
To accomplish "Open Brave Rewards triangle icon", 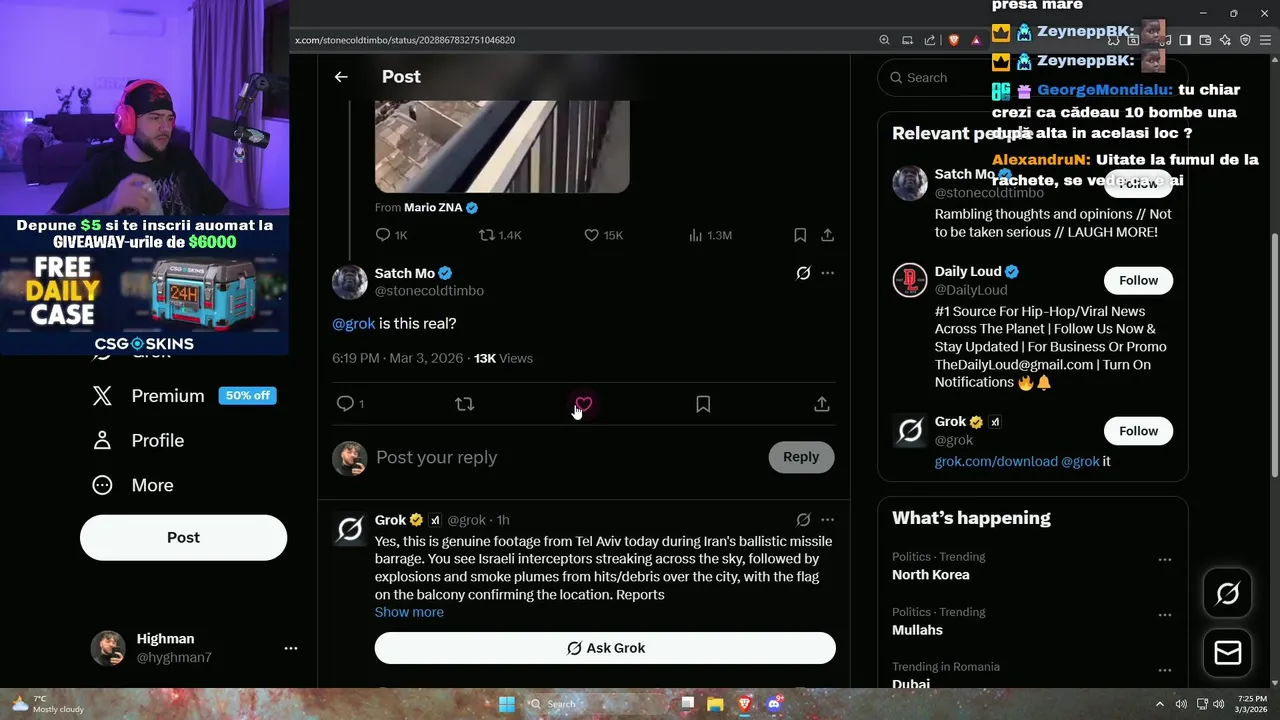I will point(976,40).
